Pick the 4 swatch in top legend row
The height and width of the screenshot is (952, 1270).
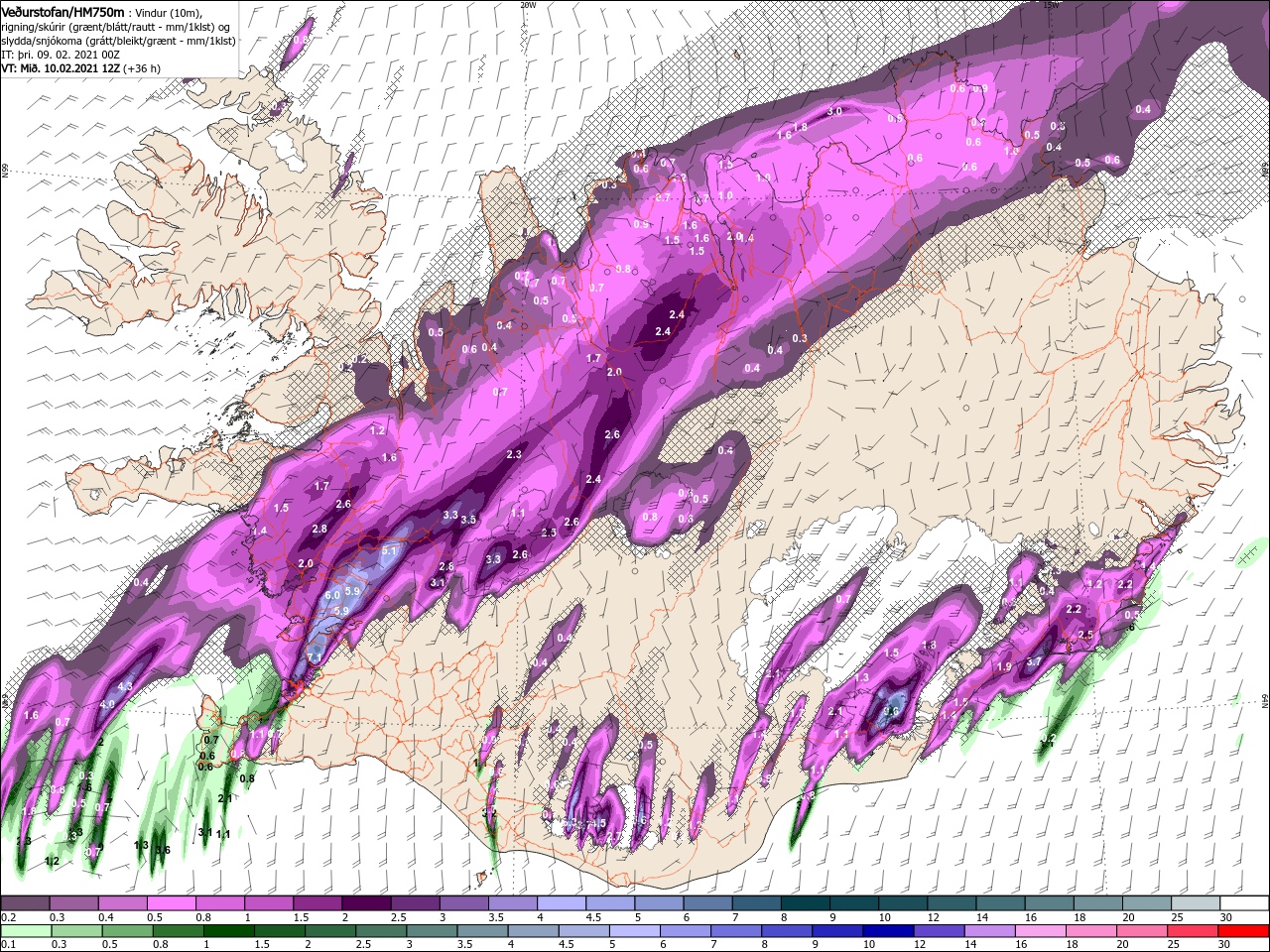(562, 902)
